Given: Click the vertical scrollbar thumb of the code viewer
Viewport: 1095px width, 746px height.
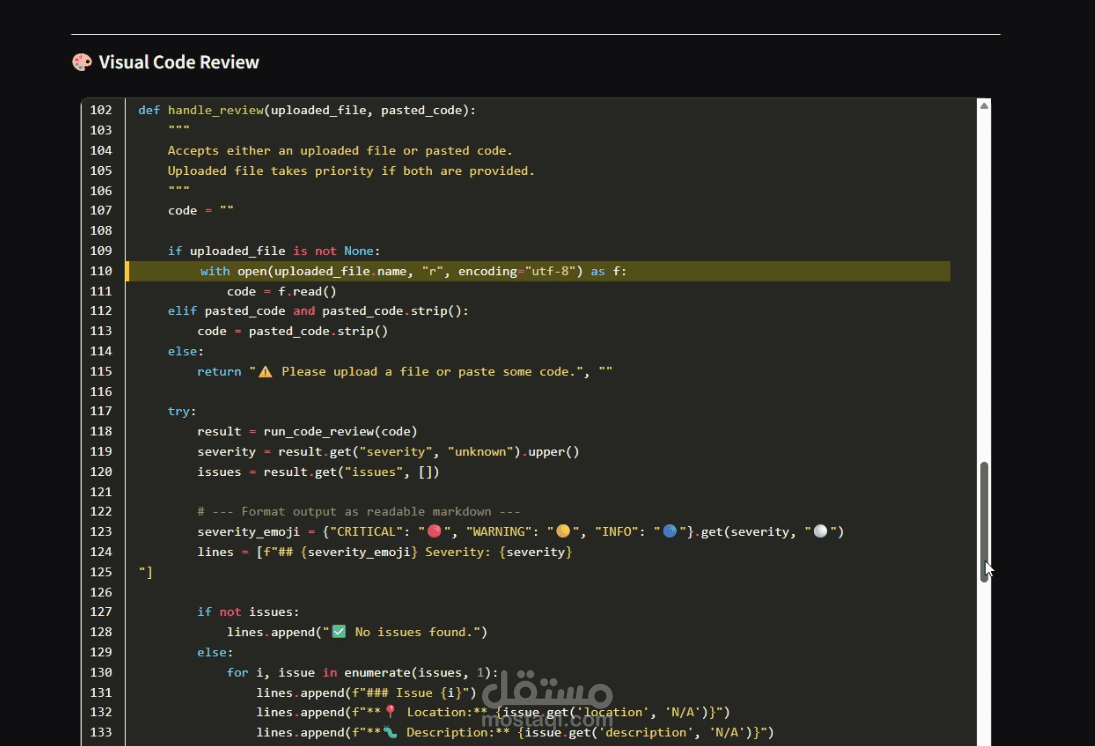Looking at the screenshot, I should click(984, 521).
